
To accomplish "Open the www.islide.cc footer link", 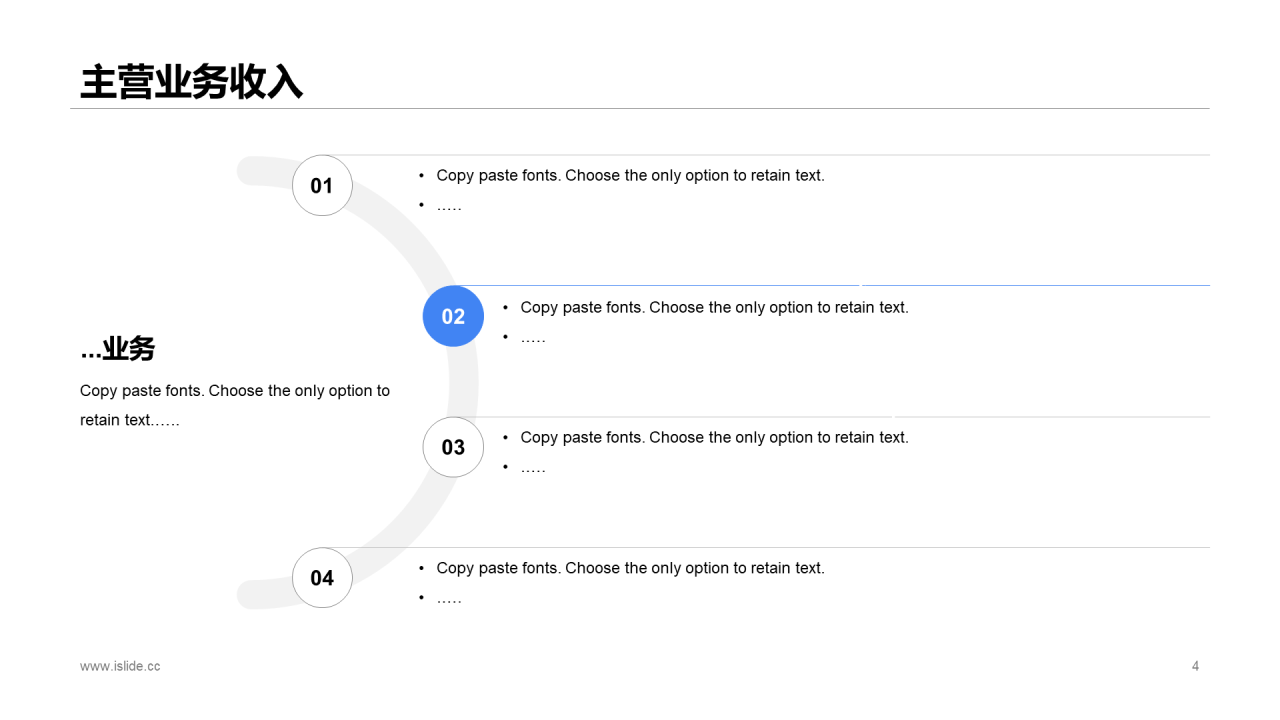I will click(x=120, y=666).
